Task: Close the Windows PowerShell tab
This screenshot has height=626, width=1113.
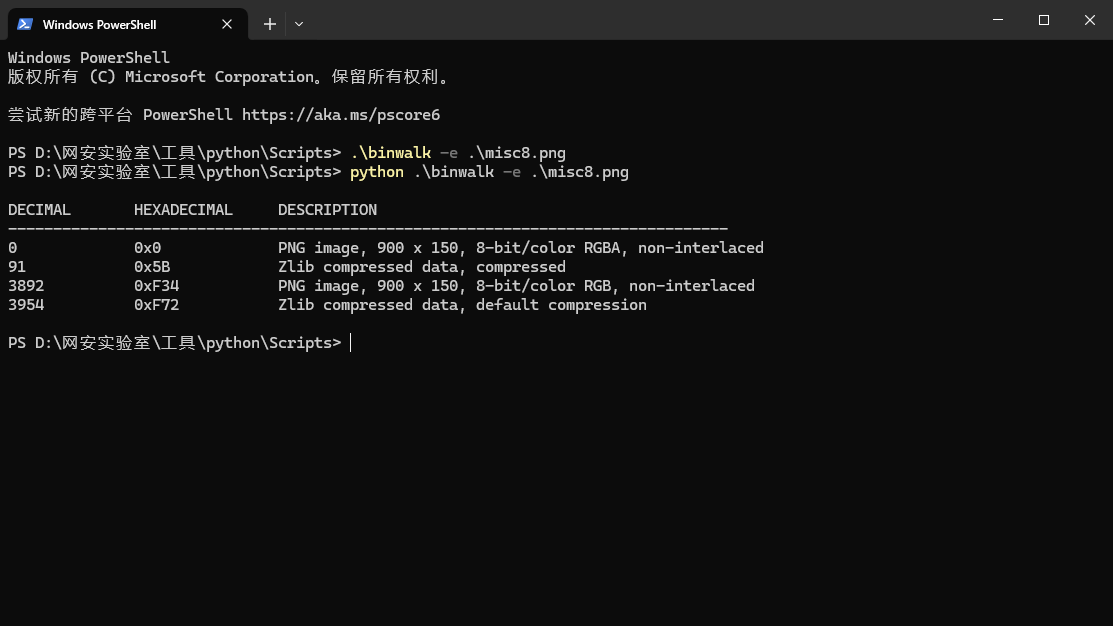Action: click(227, 24)
